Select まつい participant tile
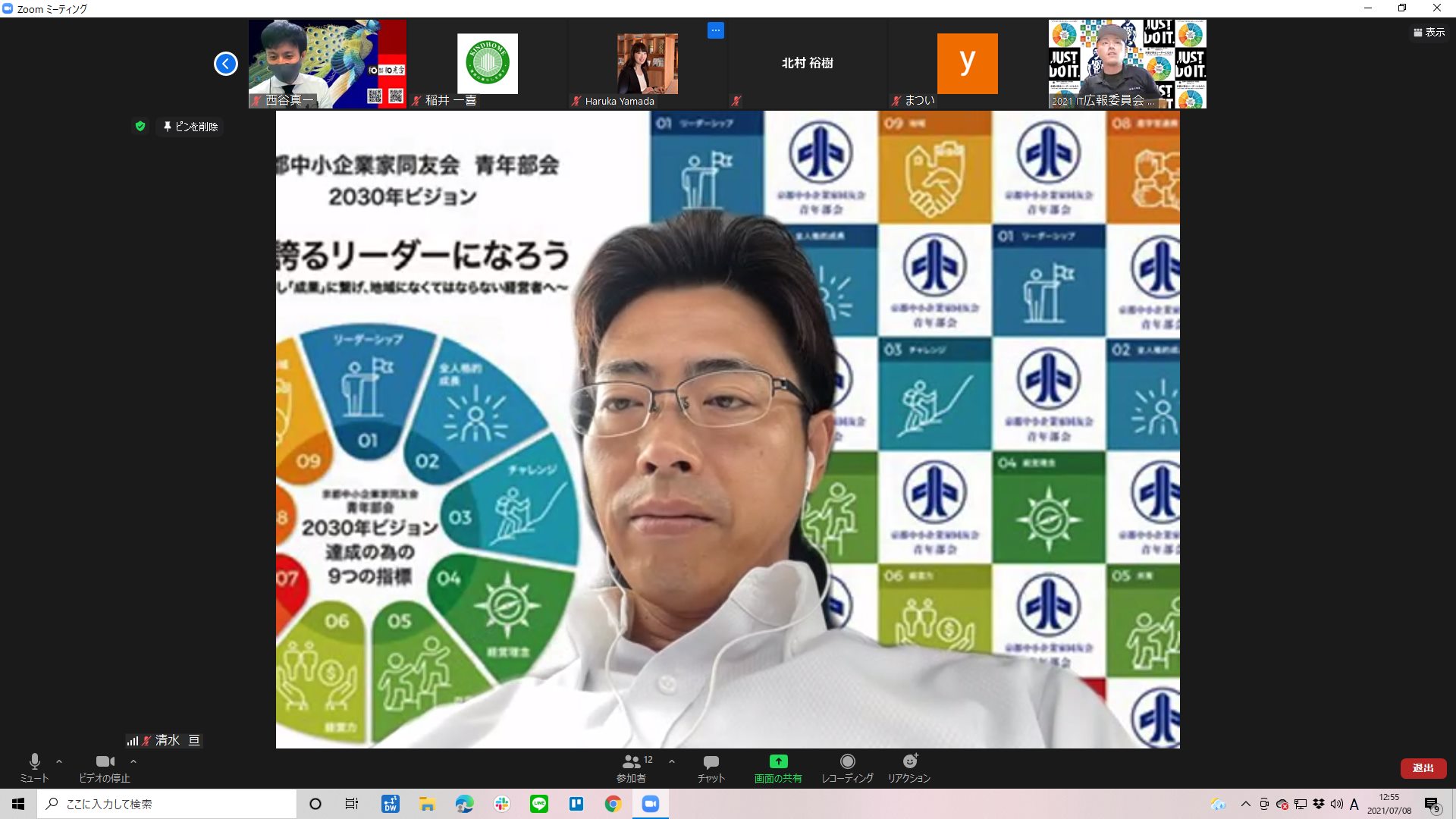The width and height of the screenshot is (1456, 819). (x=967, y=64)
